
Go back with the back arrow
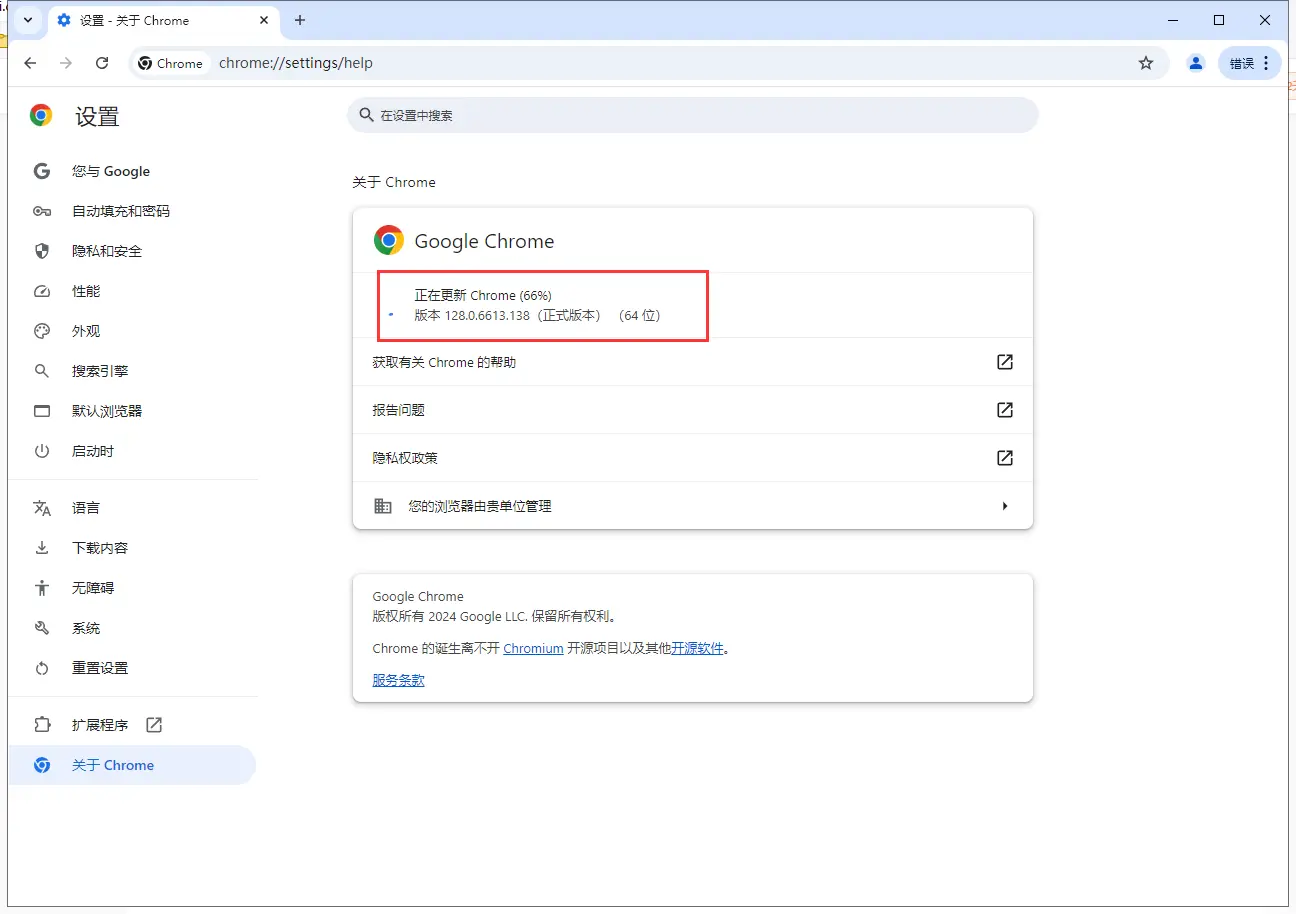coord(30,63)
